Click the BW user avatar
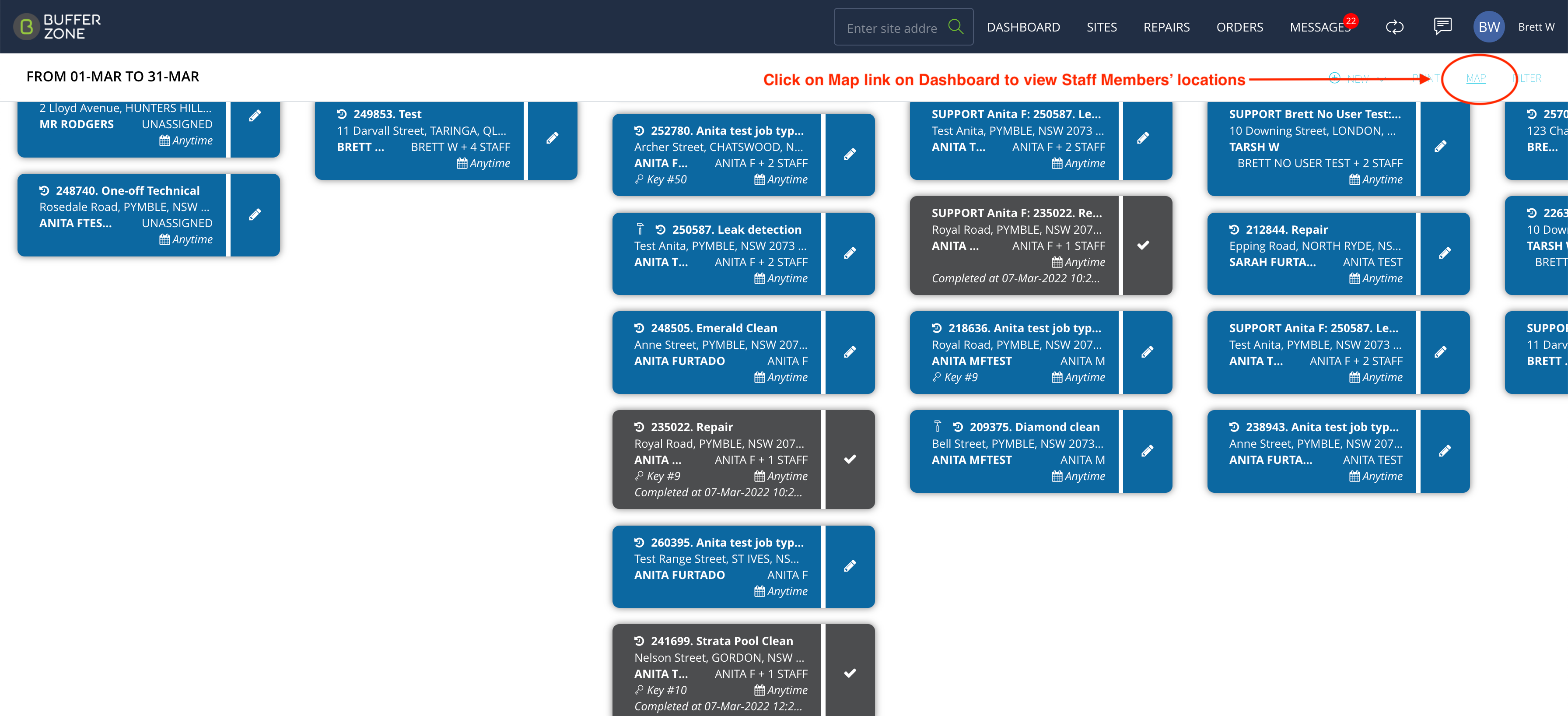 1489,27
